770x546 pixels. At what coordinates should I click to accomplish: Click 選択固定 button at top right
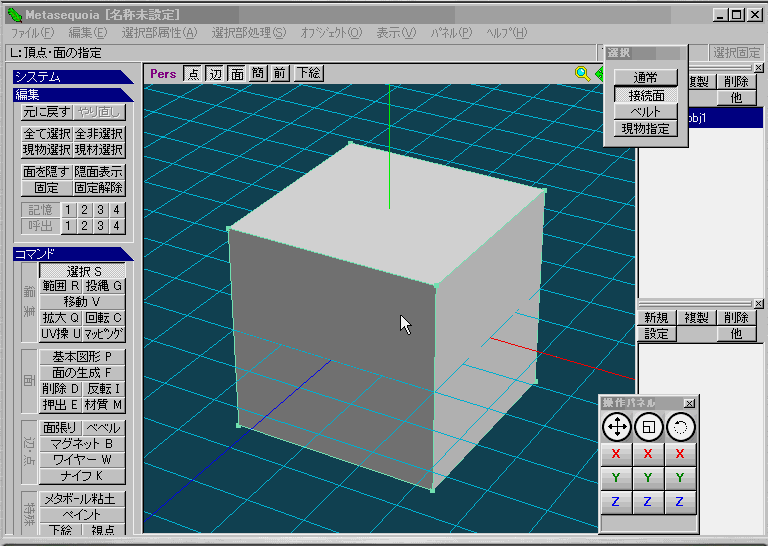[x=736, y=53]
